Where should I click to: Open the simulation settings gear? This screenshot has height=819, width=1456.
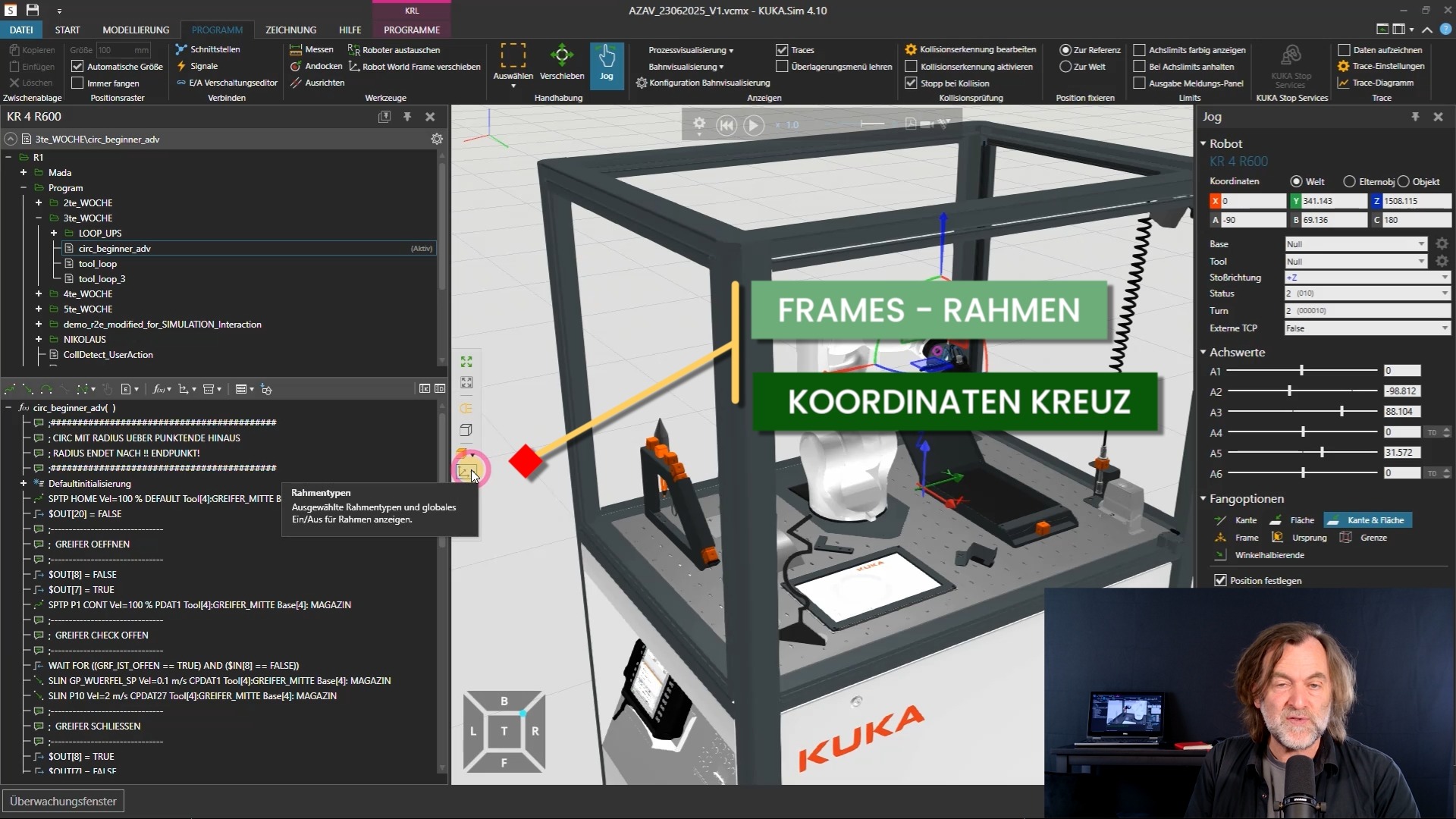pos(699,124)
